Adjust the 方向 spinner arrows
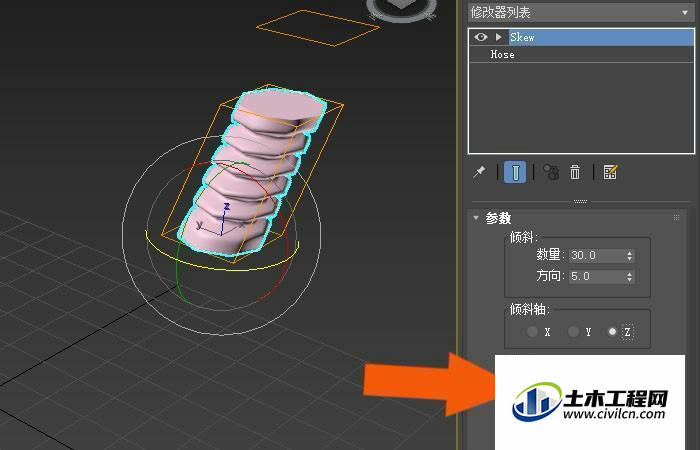700x450 pixels. (x=629, y=276)
